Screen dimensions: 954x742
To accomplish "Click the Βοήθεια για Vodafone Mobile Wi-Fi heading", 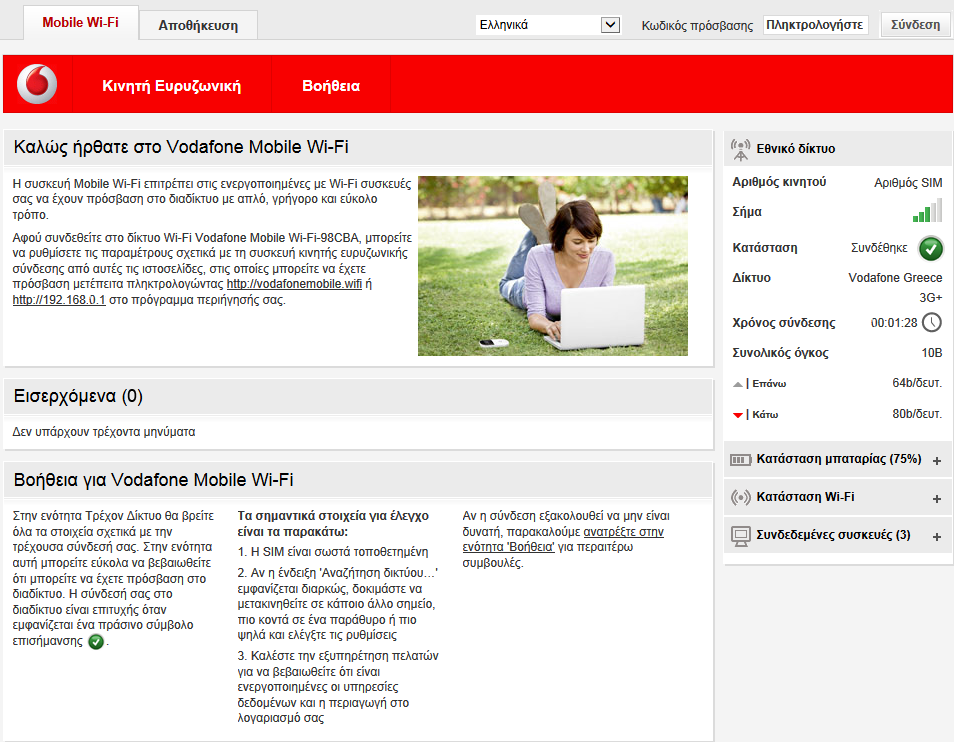I will tap(153, 480).
